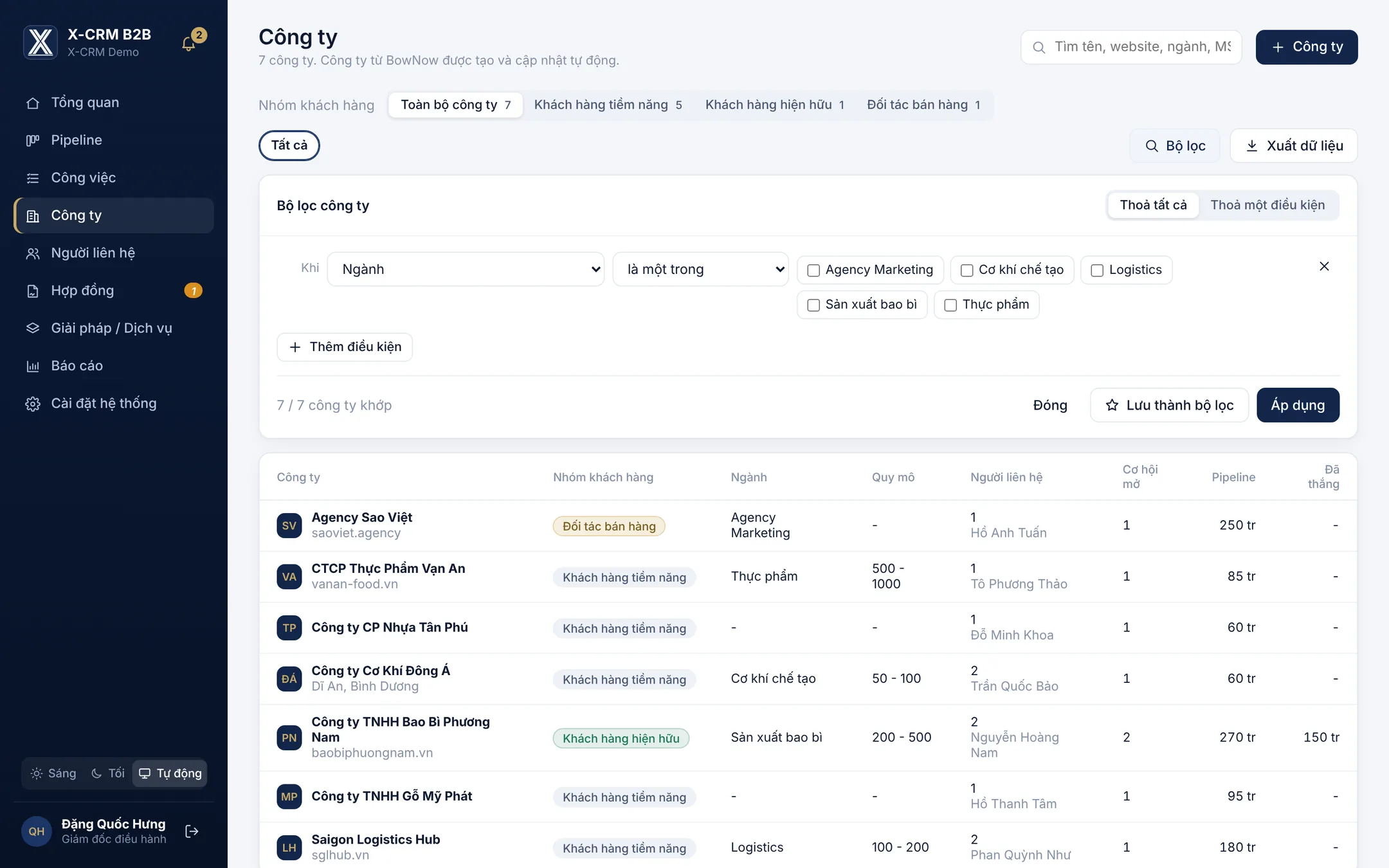Go to Pipeline in sidebar
Image resolution: width=1389 pixels, height=868 pixels.
pos(114,140)
